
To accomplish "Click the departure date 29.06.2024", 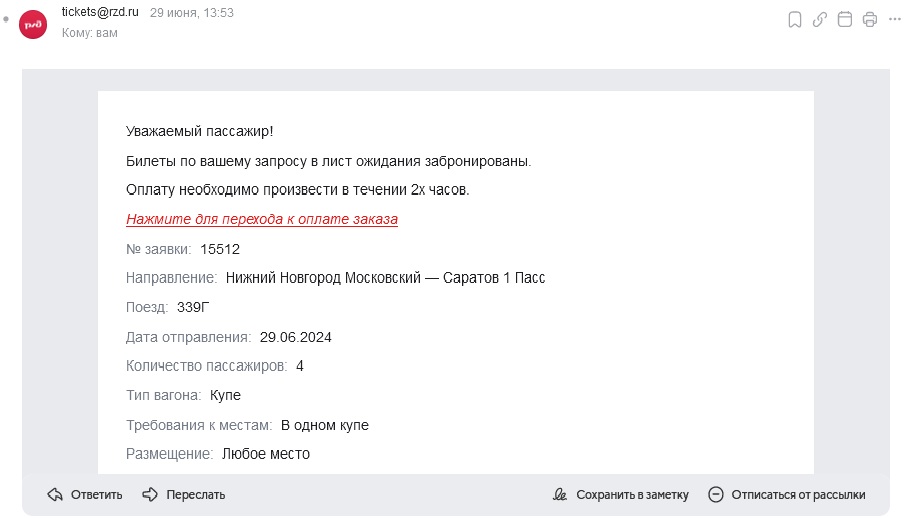I will pos(295,337).
